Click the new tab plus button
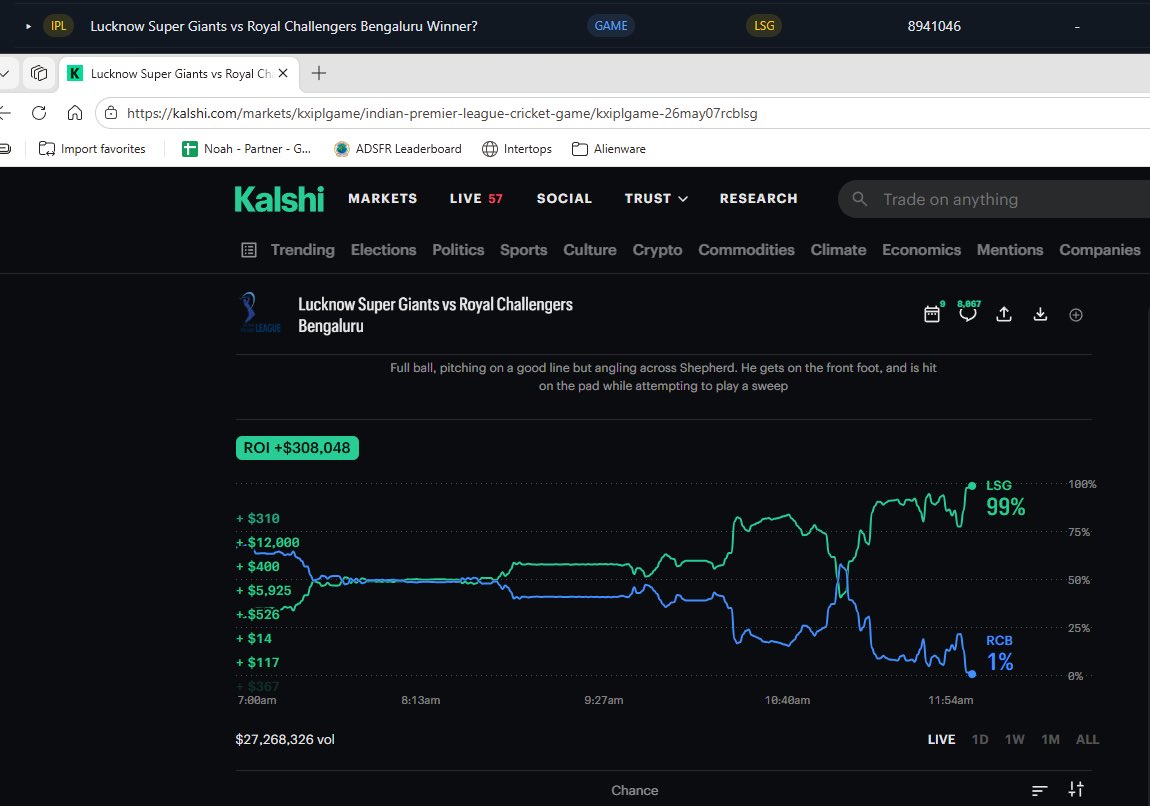Image resolution: width=1150 pixels, height=806 pixels. pyautogui.click(x=318, y=73)
